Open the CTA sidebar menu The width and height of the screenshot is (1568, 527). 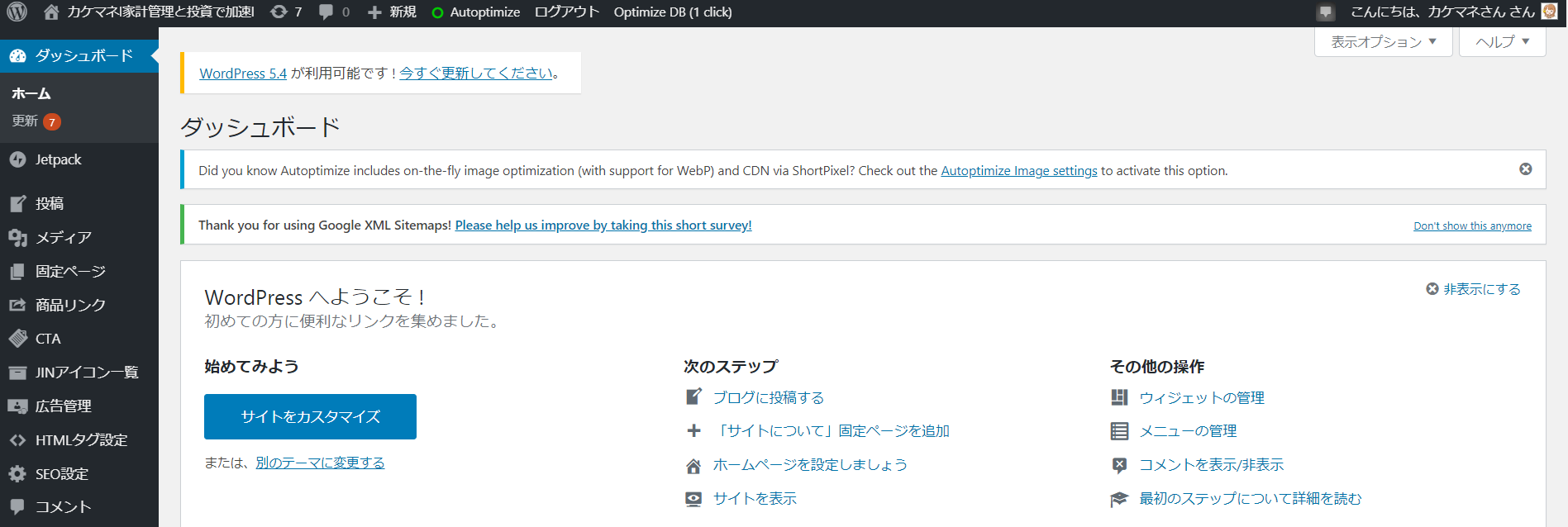[x=79, y=339]
